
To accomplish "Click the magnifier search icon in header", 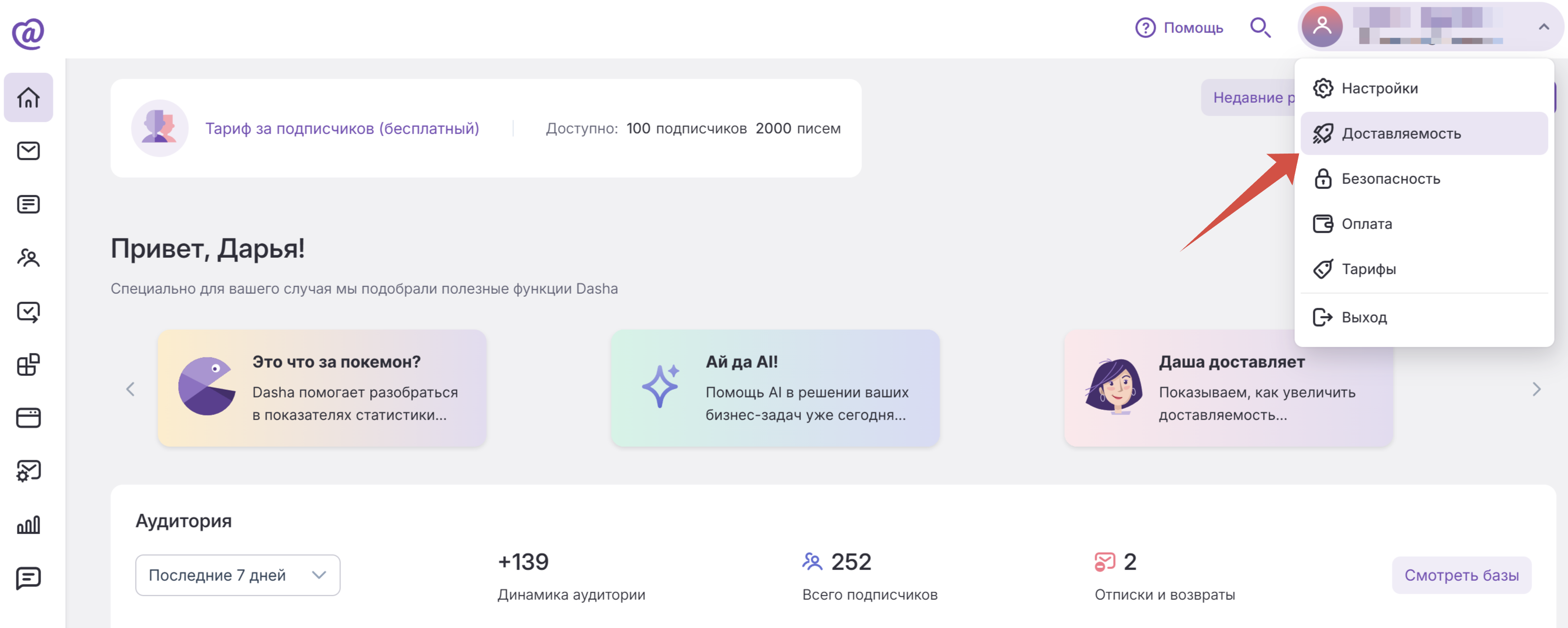I will (1260, 28).
